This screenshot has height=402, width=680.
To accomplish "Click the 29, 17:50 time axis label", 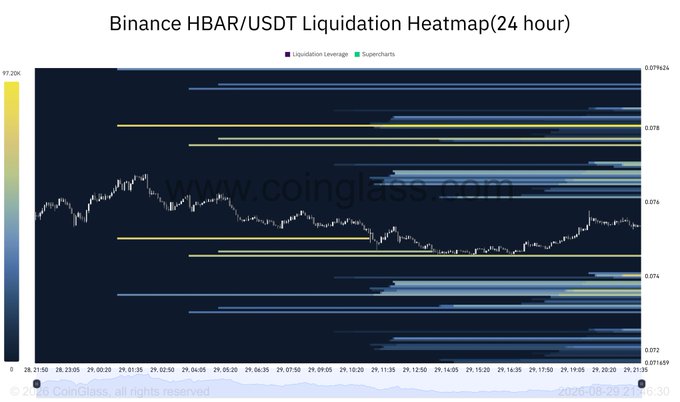I will pos(541,370).
